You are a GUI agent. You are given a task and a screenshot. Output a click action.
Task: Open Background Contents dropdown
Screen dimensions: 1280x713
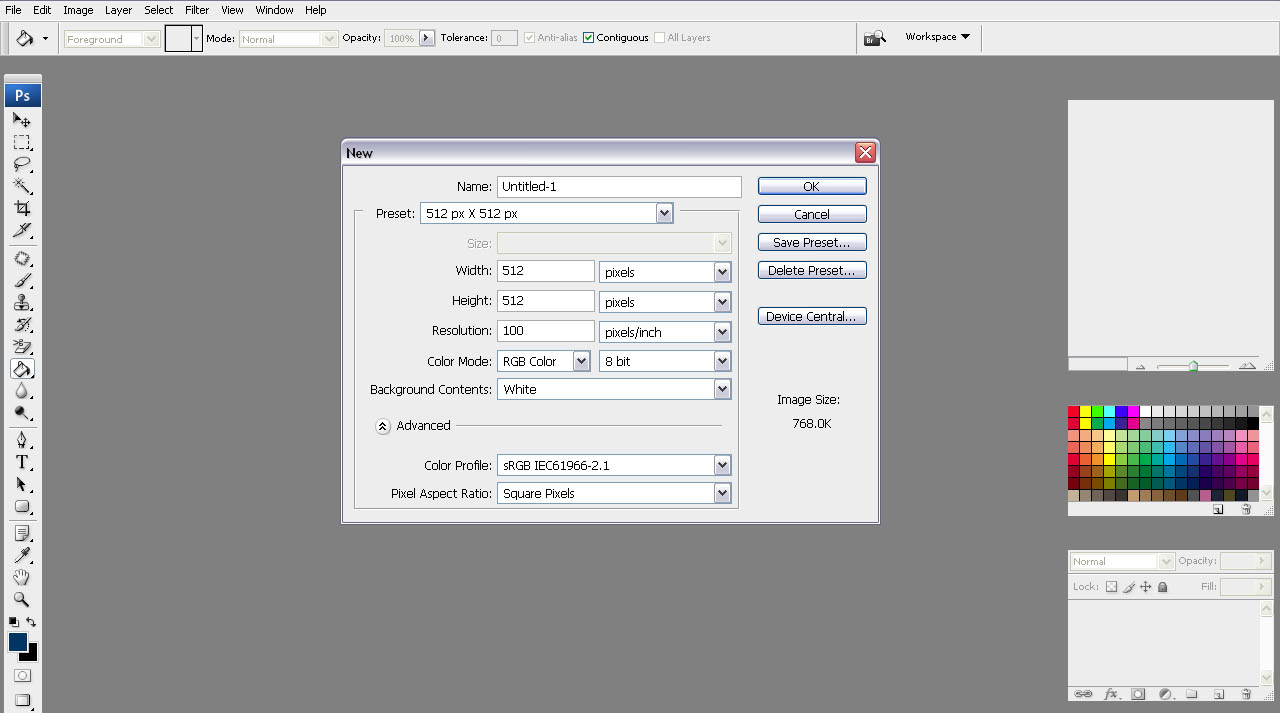click(722, 389)
